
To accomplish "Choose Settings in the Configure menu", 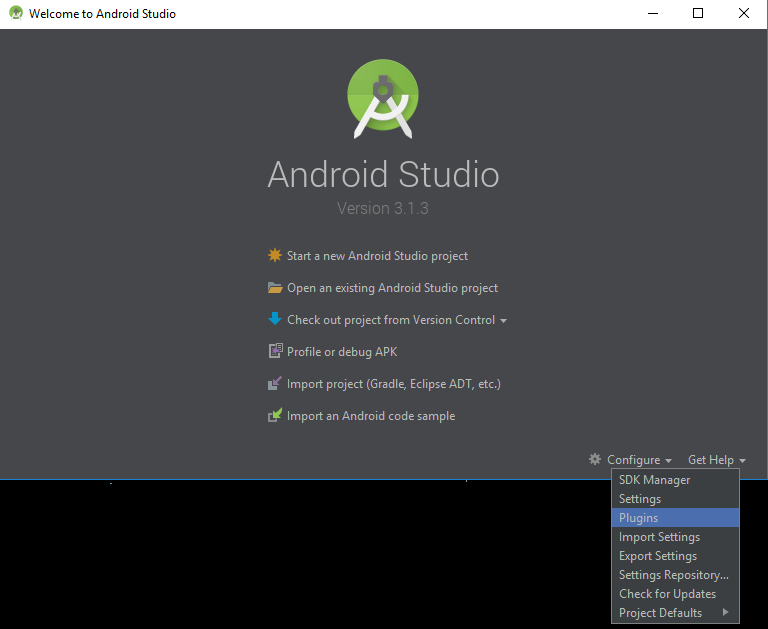I will tap(675, 499).
